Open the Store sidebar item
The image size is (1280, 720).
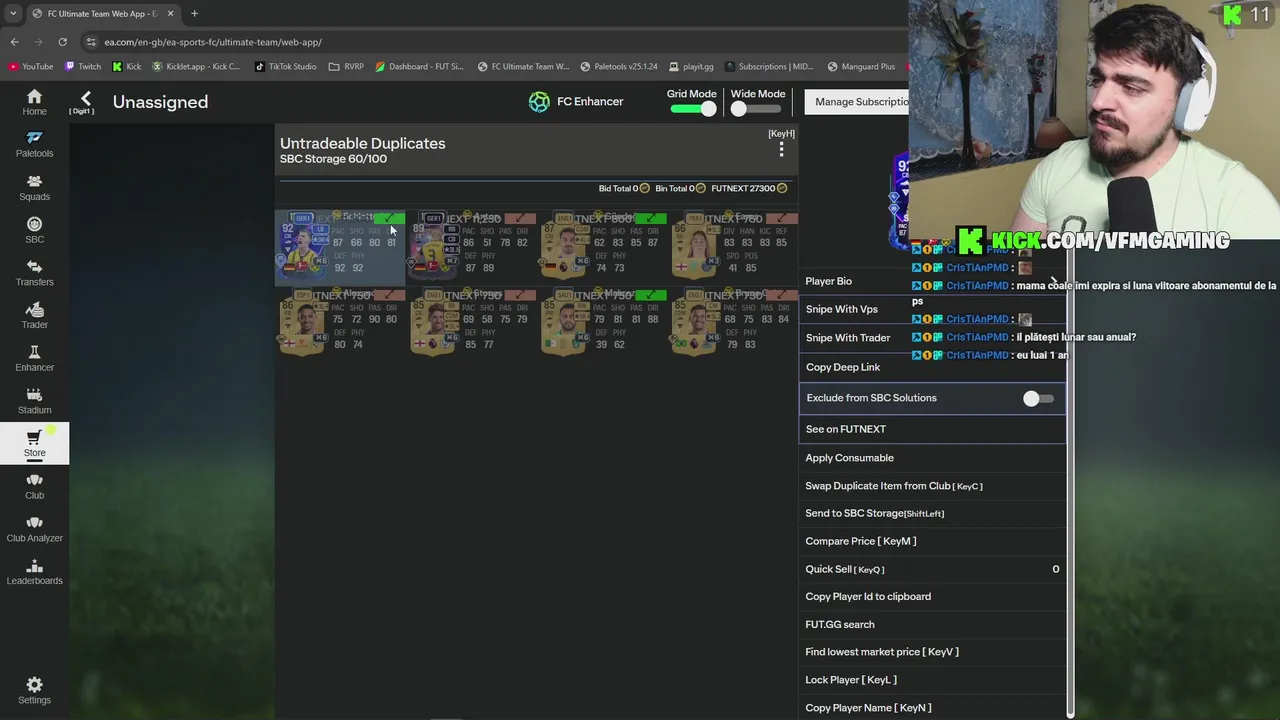[34, 444]
